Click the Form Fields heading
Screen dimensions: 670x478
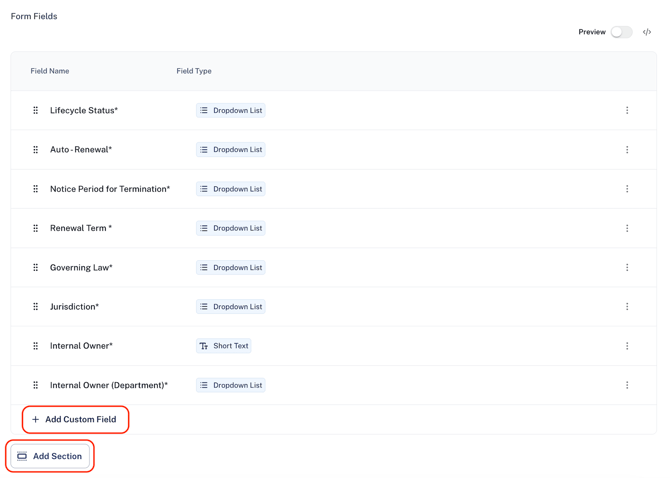pyautogui.click(x=34, y=16)
